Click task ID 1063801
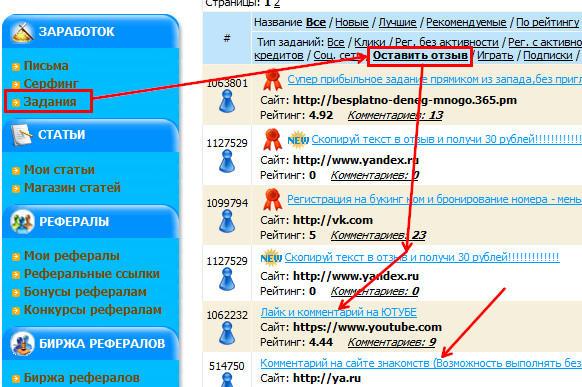This screenshot has height=387, width=582. pos(227,83)
